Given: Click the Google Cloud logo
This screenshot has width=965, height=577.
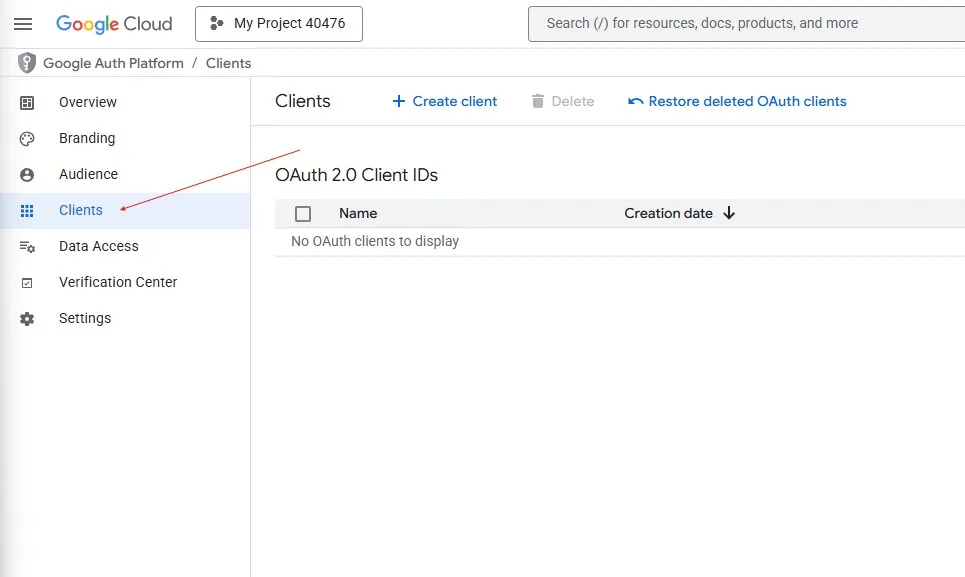Looking at the screenshot, I should point(114,24).
